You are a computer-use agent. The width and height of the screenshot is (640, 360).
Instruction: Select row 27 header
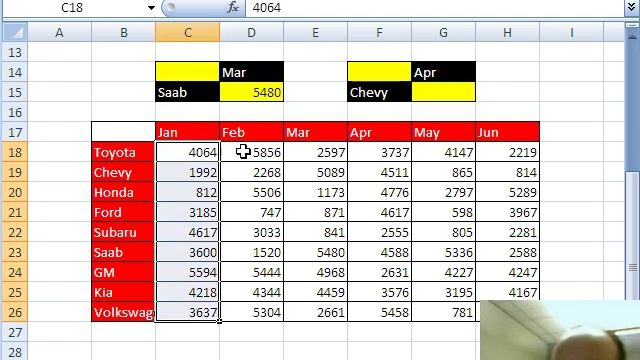(x=15, y=332)
